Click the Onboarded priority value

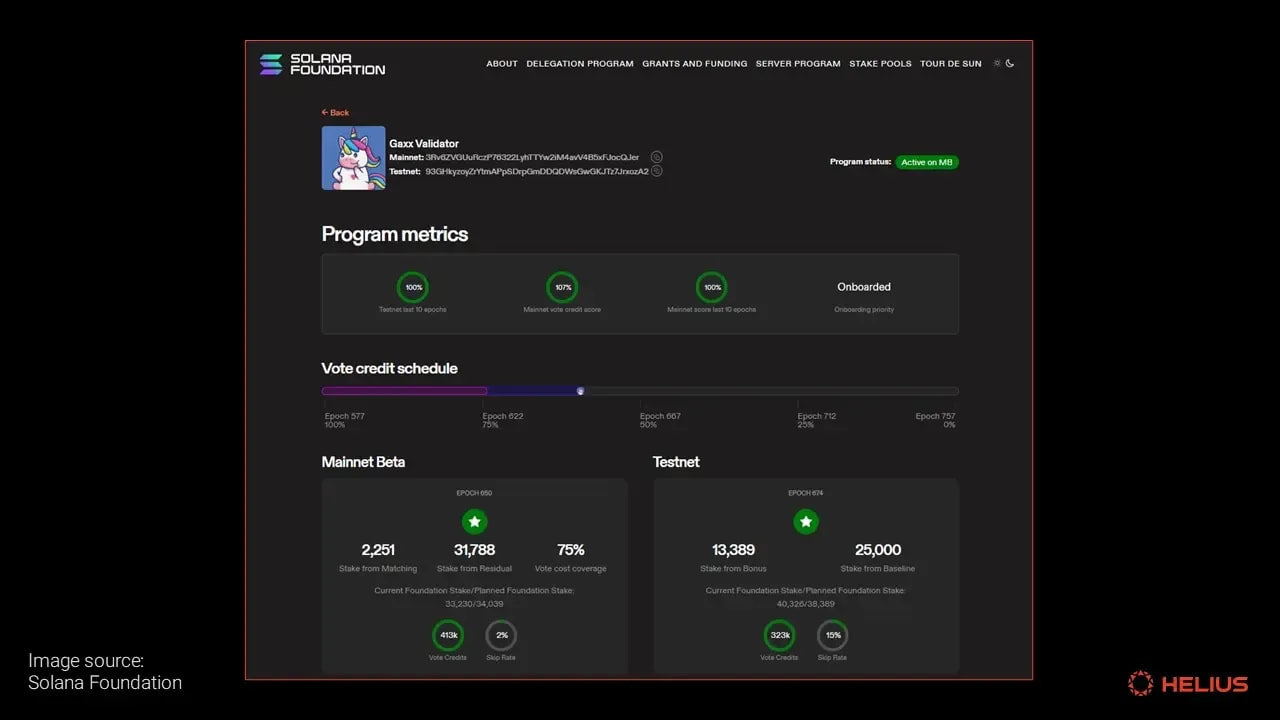coord(864,287)
